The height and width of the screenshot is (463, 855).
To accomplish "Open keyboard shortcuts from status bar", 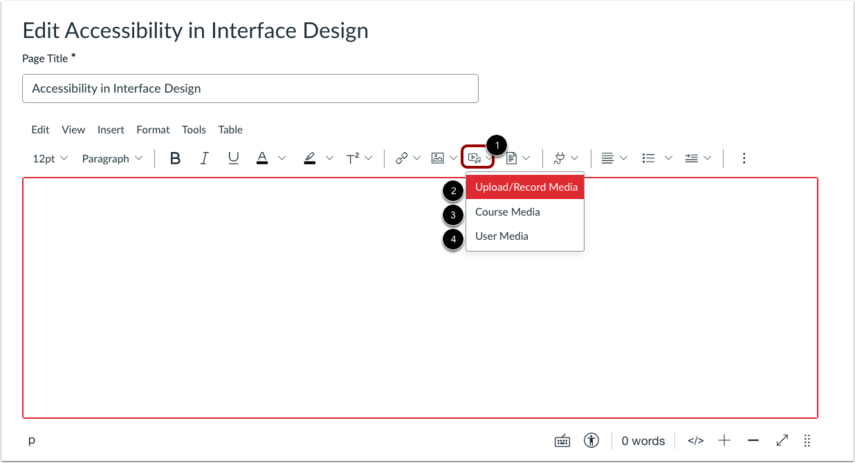I will [562, 441].
